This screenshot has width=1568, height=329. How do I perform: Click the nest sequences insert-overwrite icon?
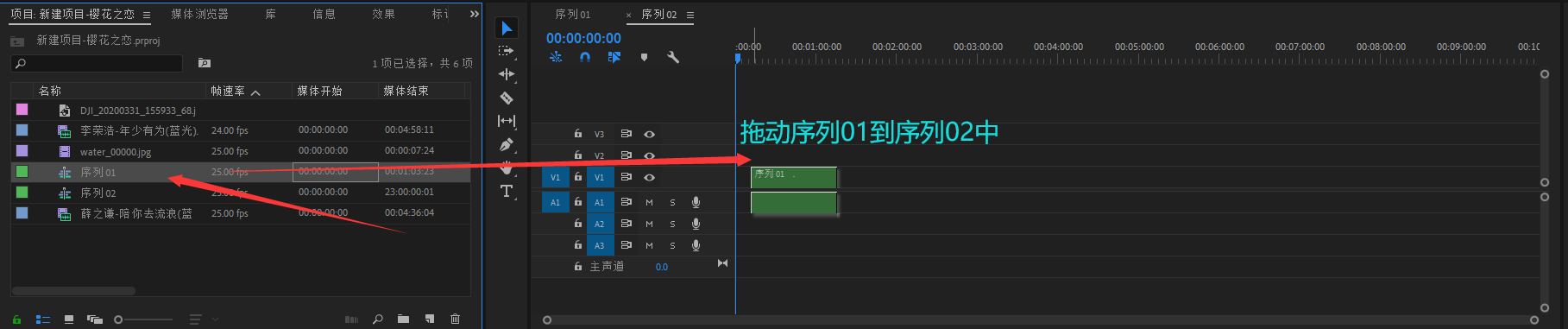pyautogui.click(x=556, y=57)
